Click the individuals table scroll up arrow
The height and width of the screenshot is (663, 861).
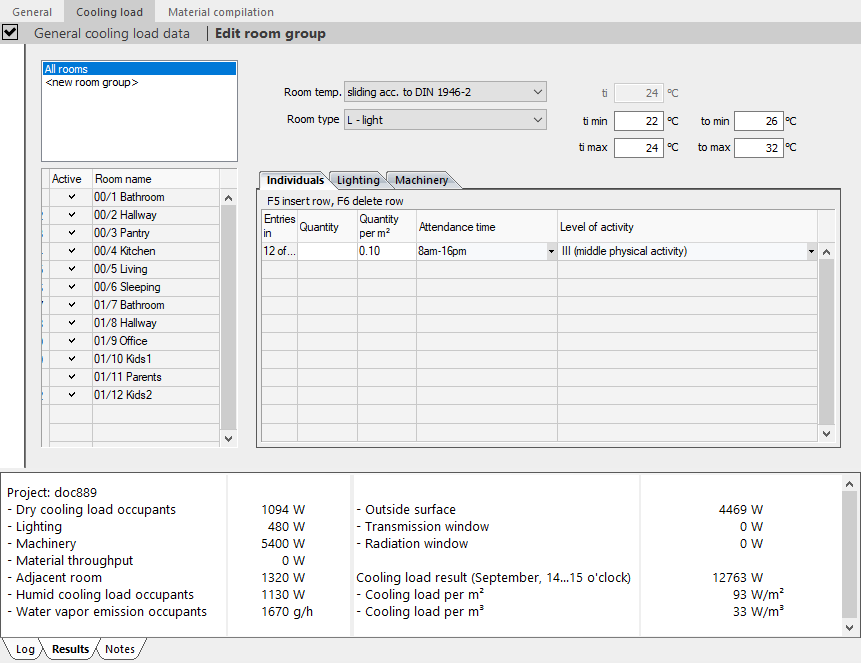826,252
